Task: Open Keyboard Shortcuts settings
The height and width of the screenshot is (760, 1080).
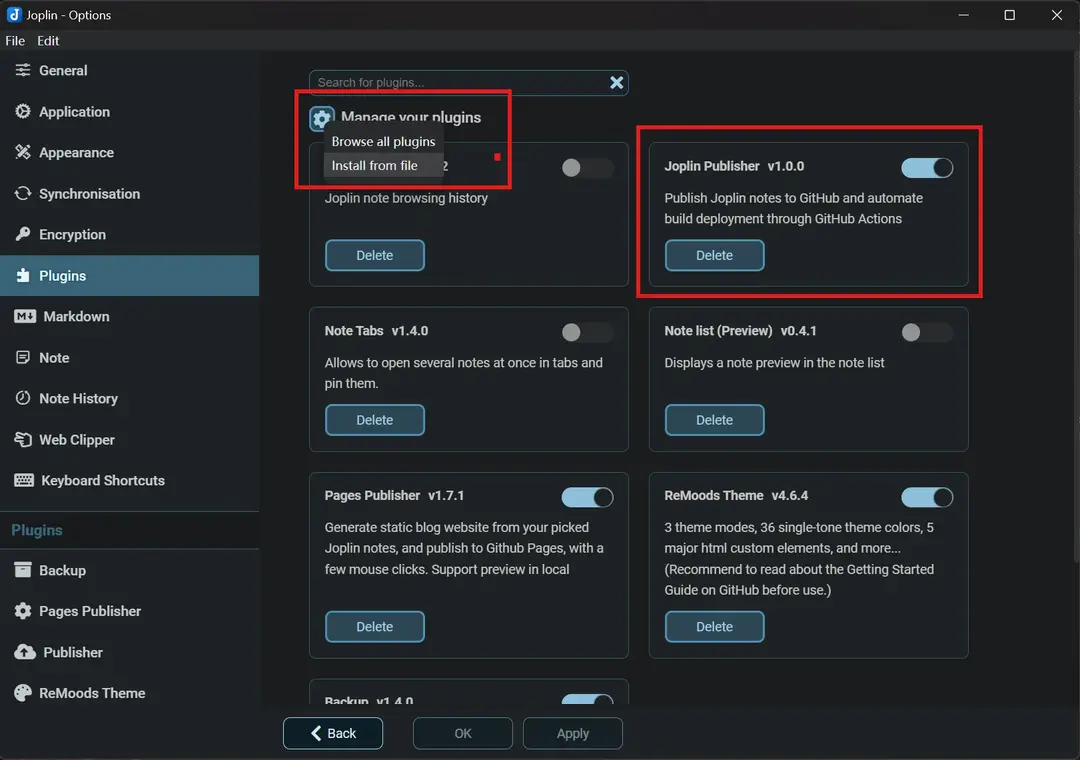Action: click(x=101, y=480)
